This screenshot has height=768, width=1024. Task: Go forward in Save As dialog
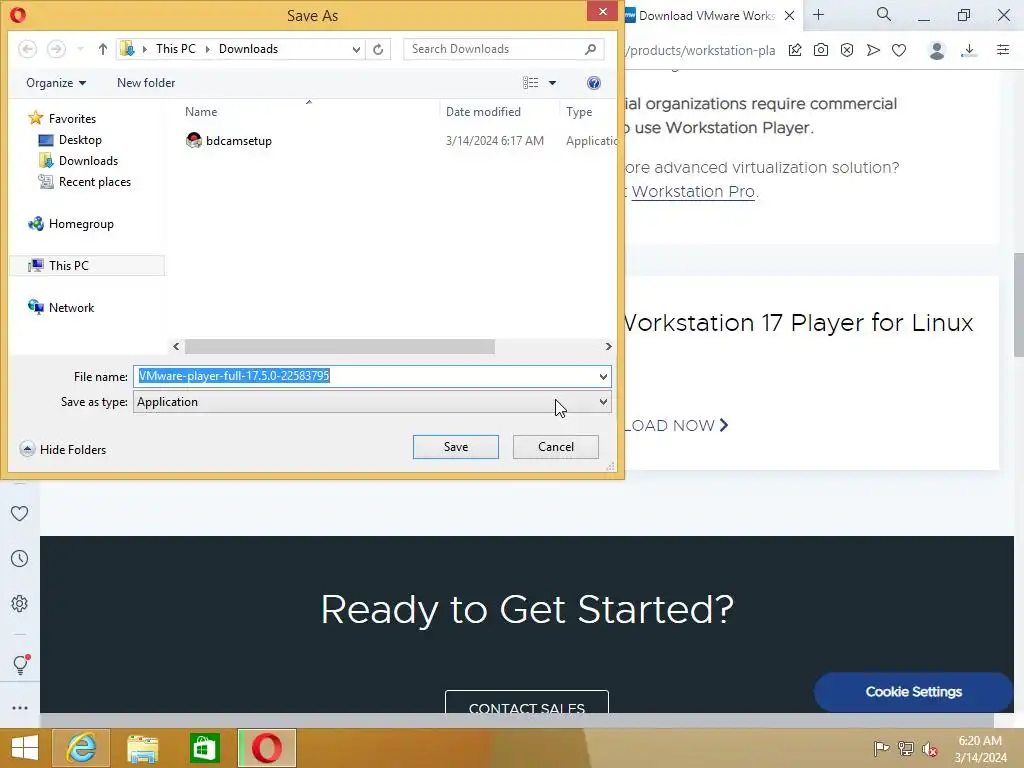(x=56, y=49)
